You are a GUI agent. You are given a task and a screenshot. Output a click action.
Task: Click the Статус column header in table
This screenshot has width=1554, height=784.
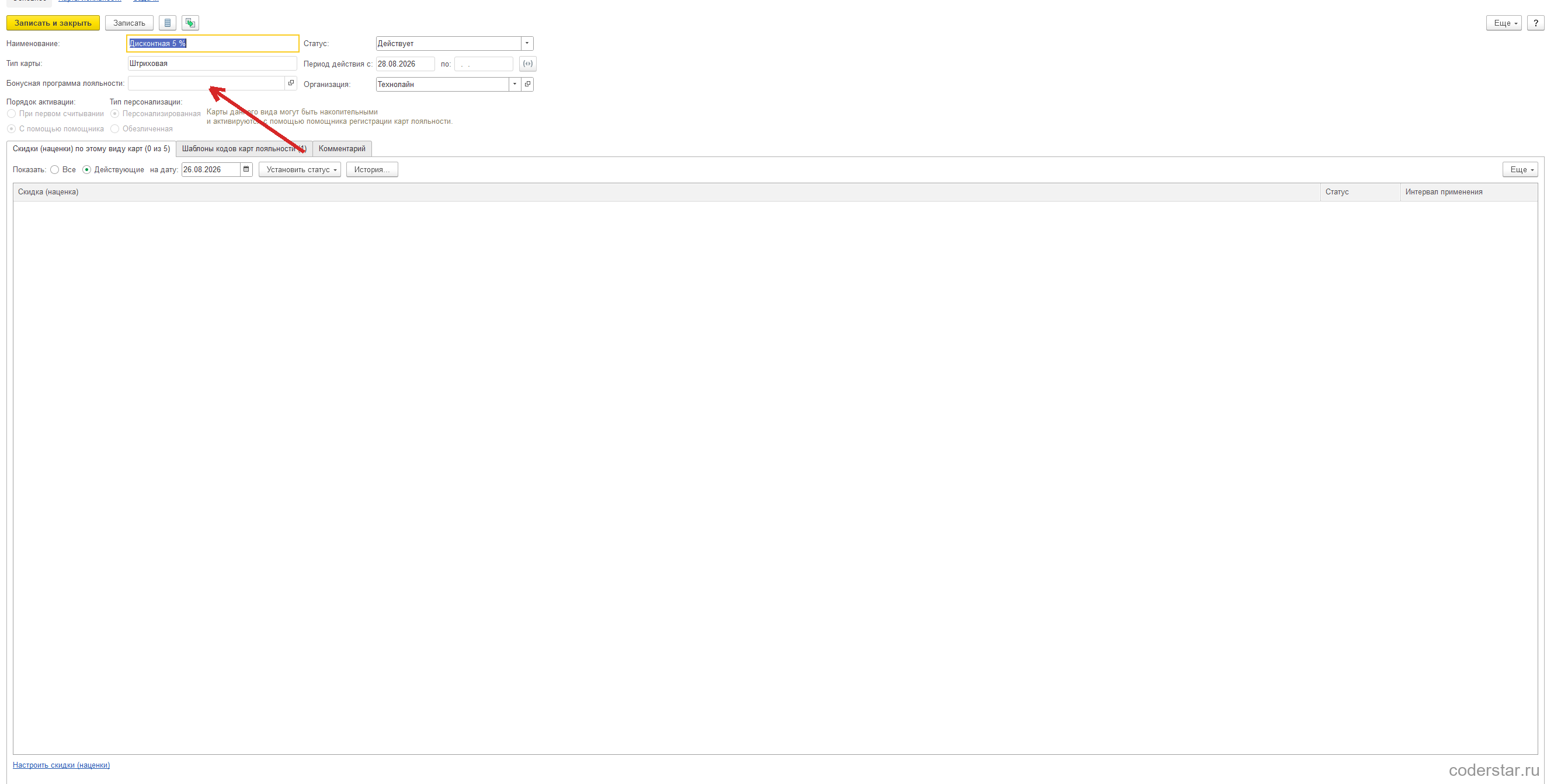point(1360,193)
